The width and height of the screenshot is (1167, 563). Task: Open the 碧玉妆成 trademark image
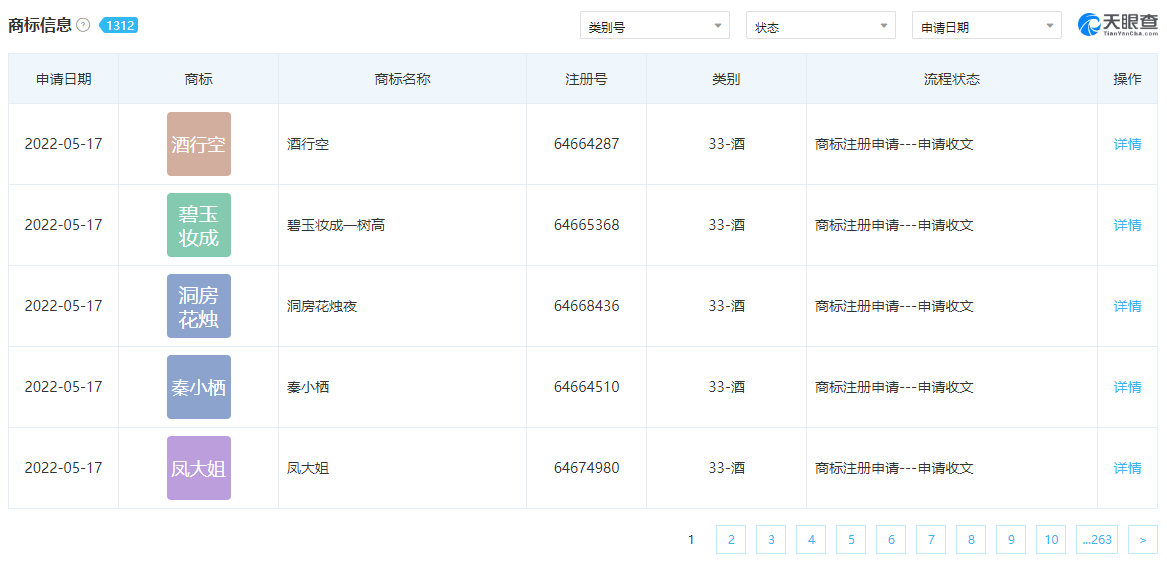pos(198,225)
